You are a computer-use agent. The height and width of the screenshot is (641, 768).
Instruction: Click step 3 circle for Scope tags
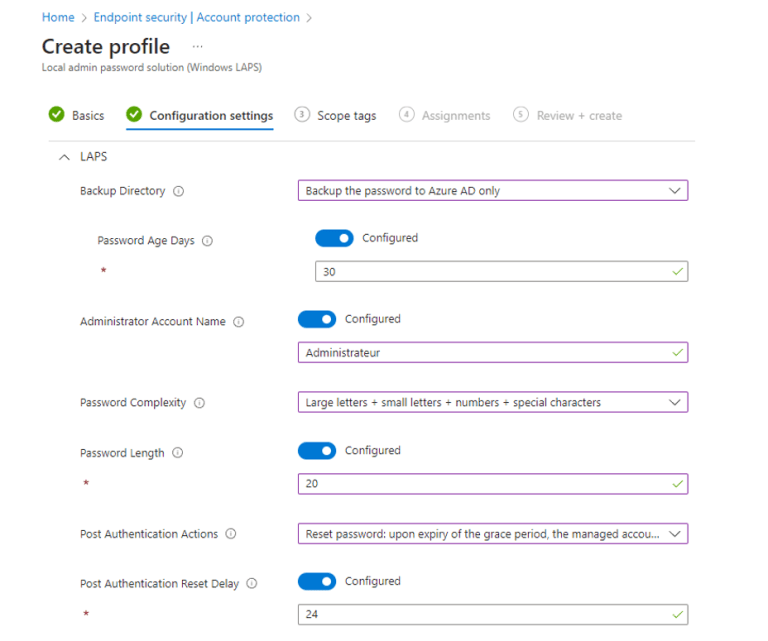pos(302,115)
